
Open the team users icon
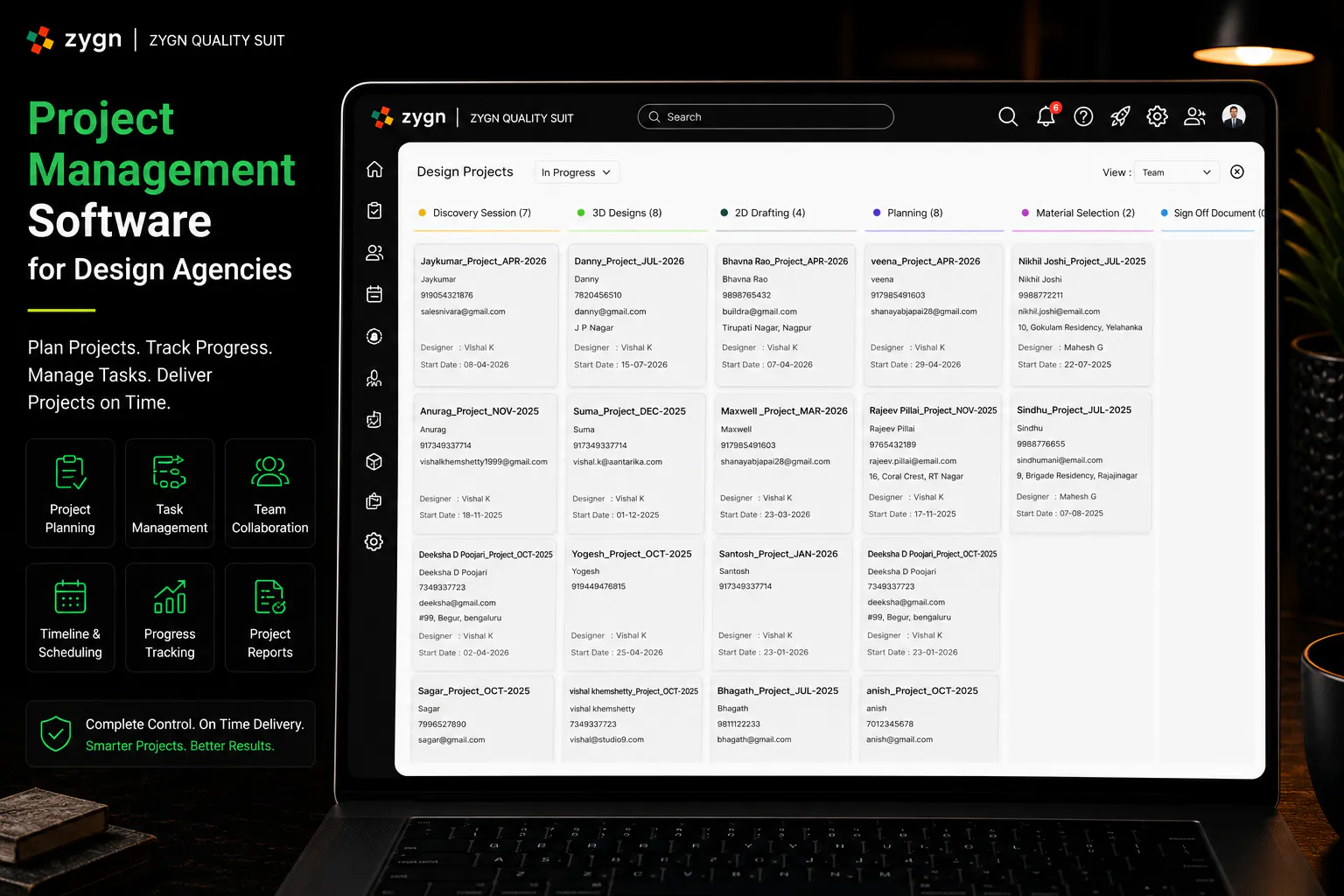click(1195, 116)
